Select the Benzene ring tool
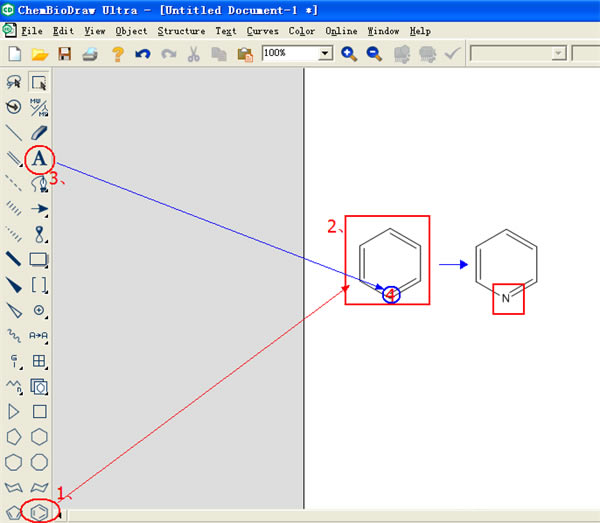Screen dimensions: 600x523 (39, 511)
